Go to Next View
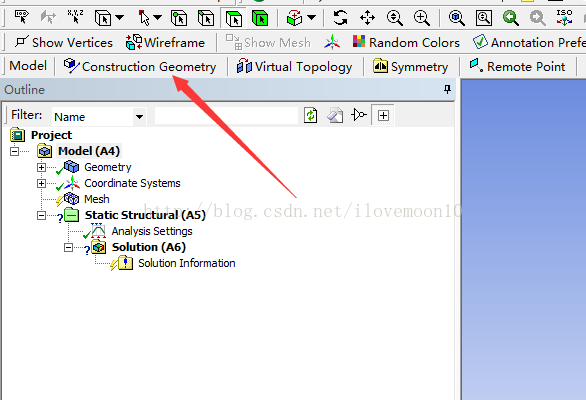 pos(537,18)
